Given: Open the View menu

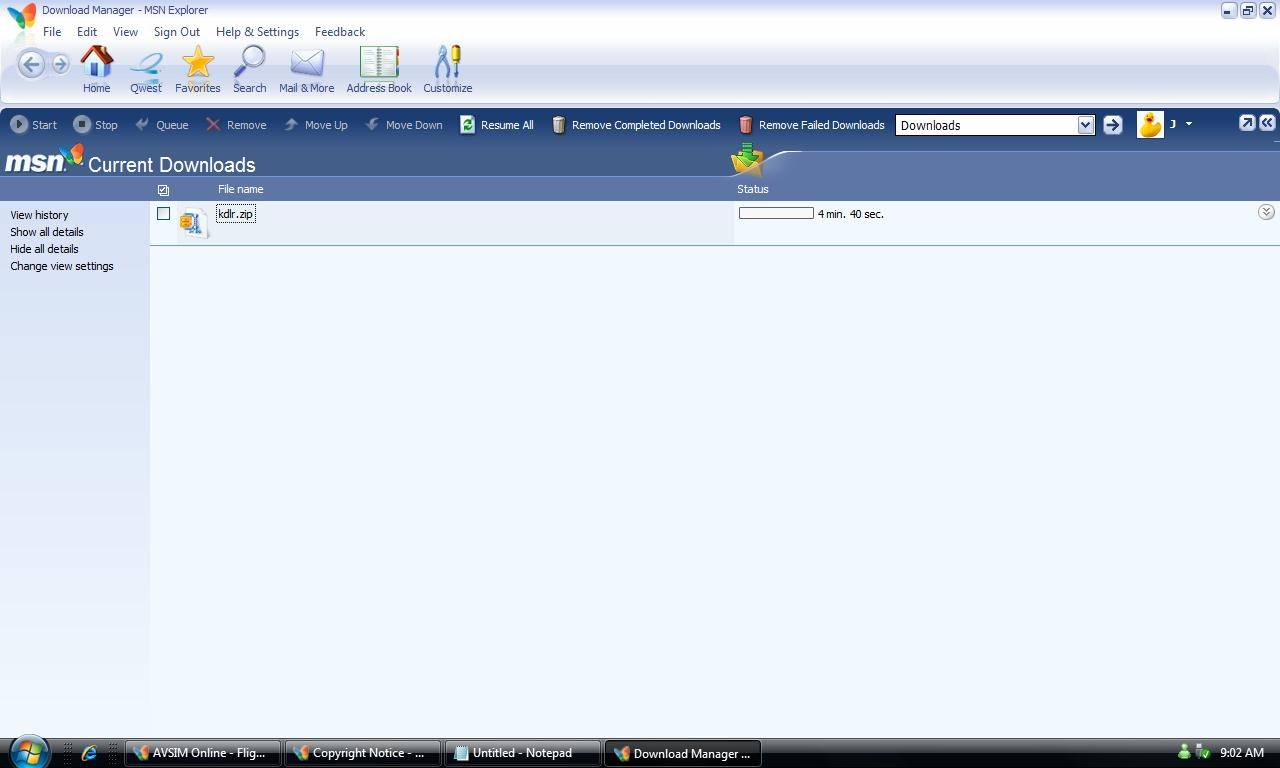Looking at the screenshot, I should pos(125,32).
